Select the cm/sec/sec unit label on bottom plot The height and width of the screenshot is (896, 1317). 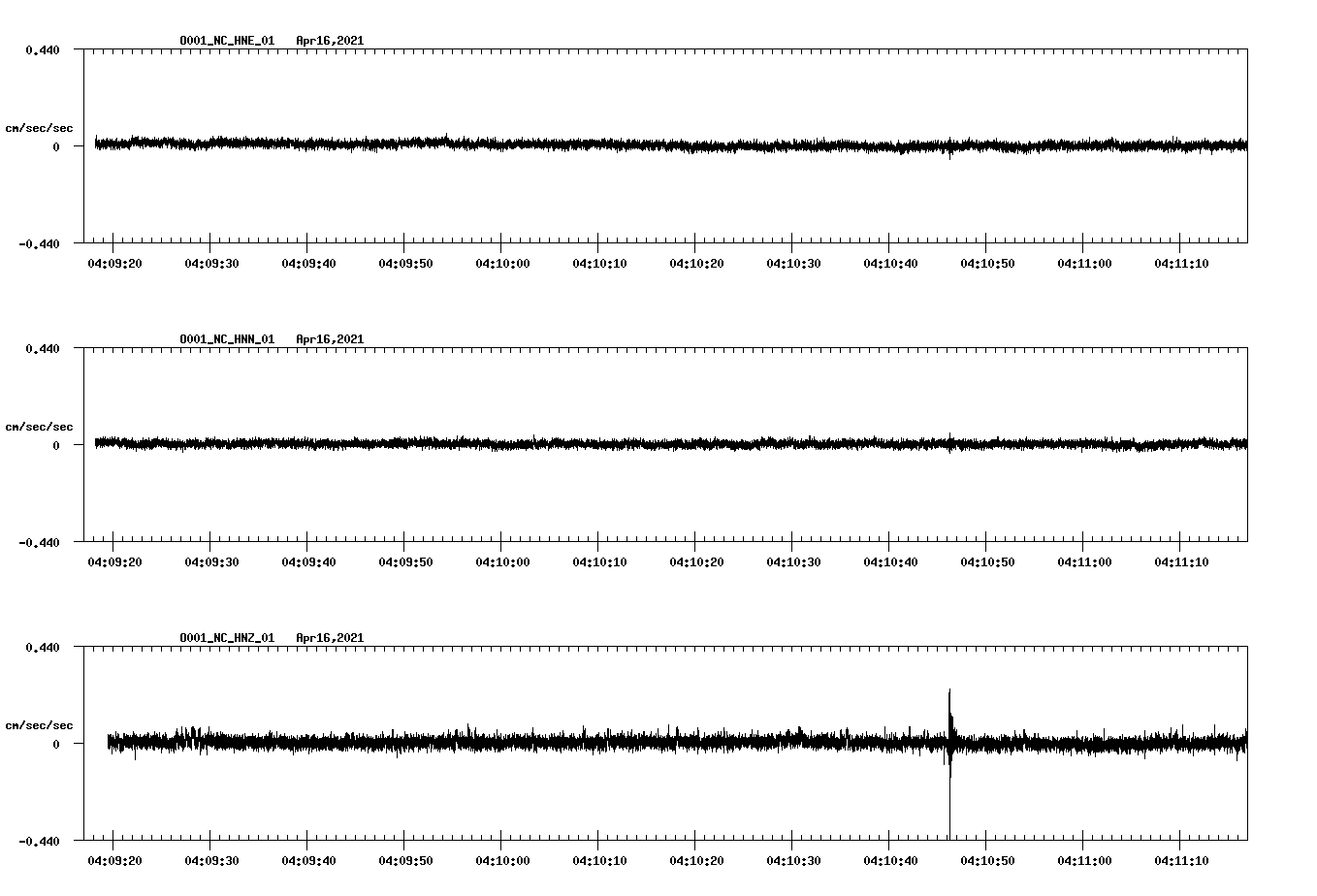(x=40, y=722)
